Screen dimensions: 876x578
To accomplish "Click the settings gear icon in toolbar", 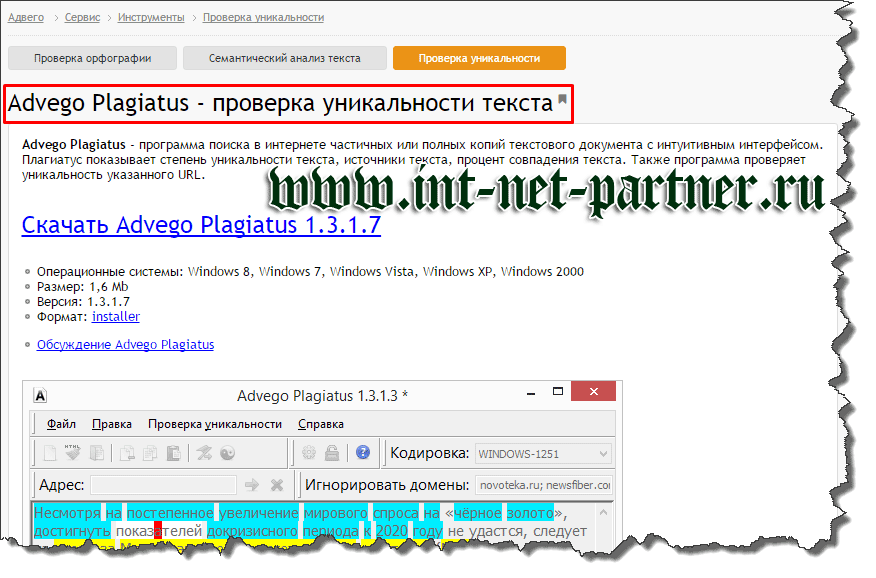I will (x=309, y=453).
